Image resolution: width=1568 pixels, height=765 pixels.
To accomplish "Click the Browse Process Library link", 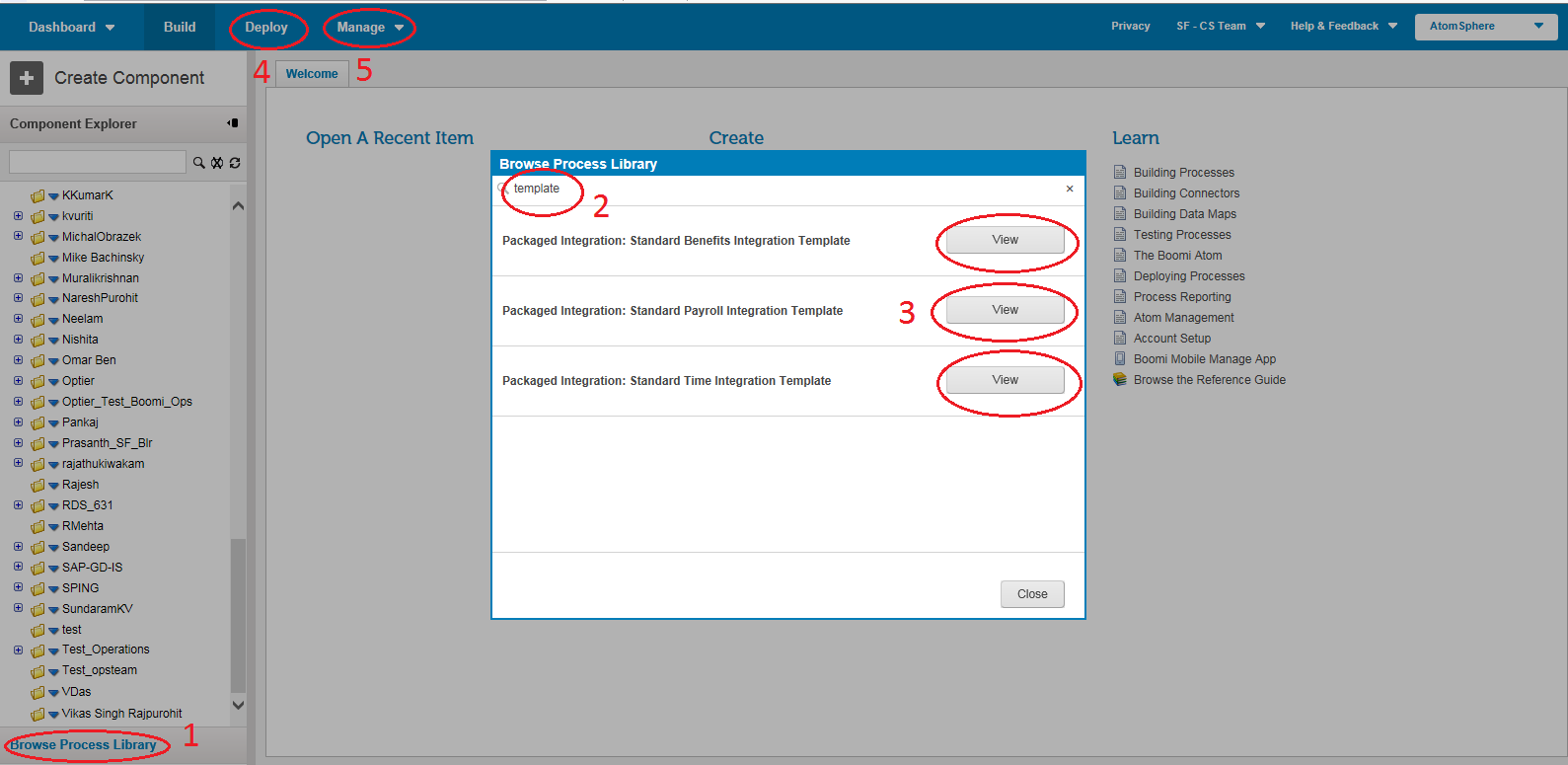I will click(83, 745).
